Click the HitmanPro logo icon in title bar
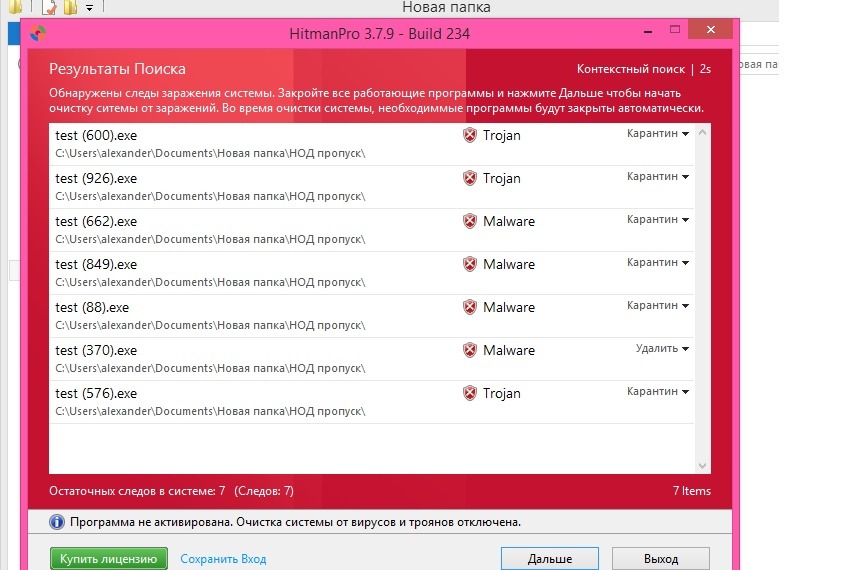Viewport: 864px width, 570px height. point(38,34)
